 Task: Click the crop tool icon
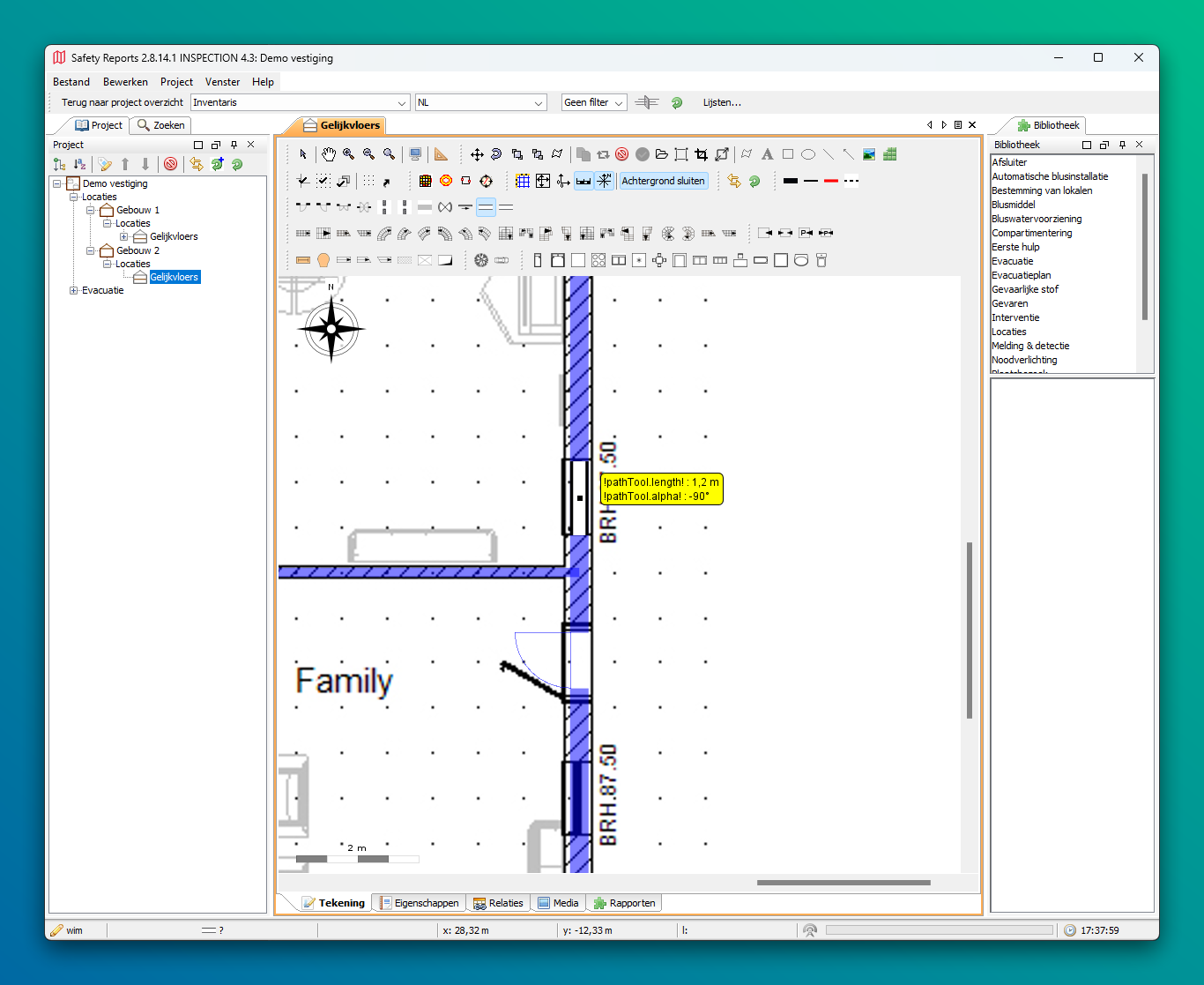(701, 154)
